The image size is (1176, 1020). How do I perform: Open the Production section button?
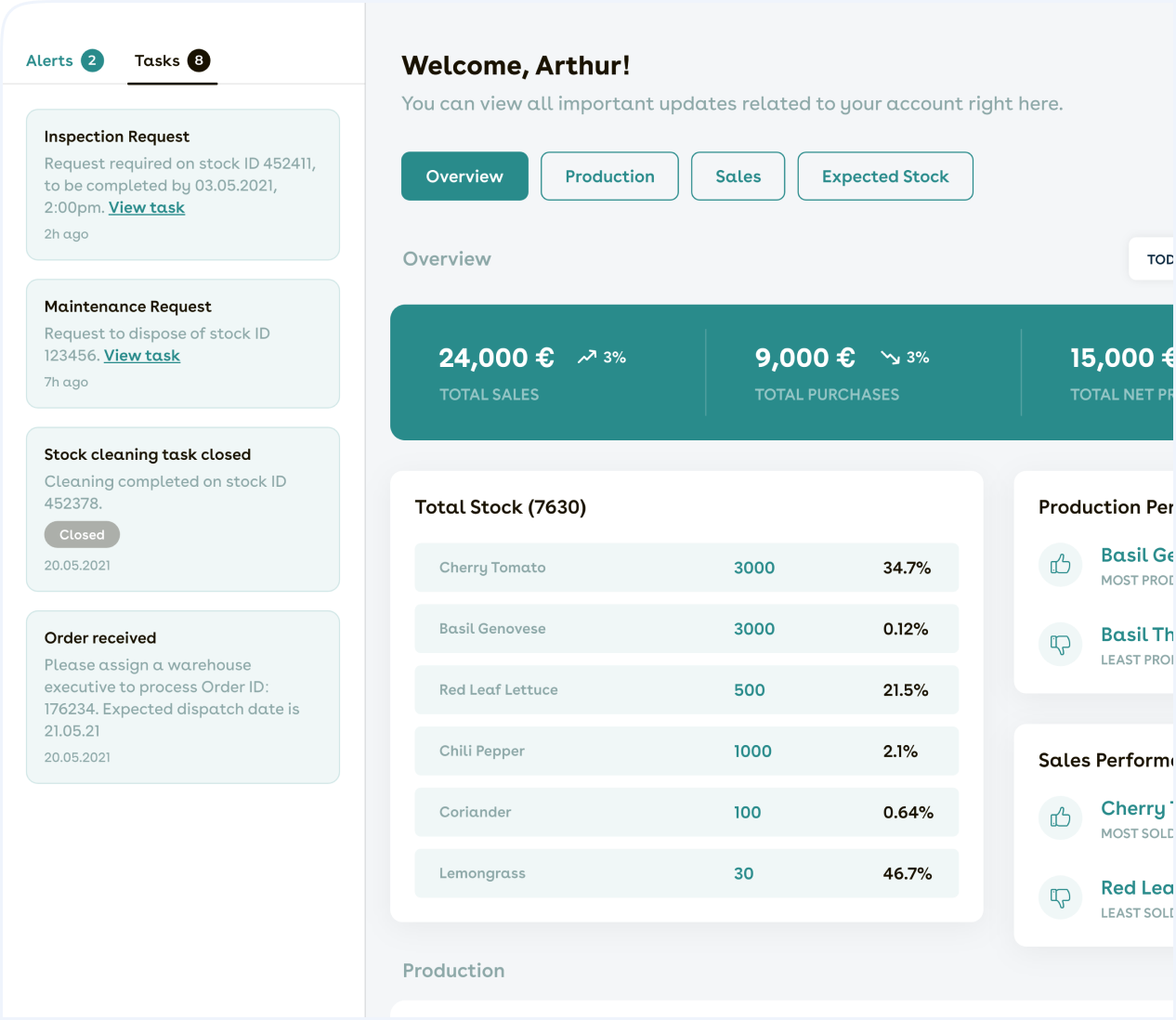(x=609, y=177)
